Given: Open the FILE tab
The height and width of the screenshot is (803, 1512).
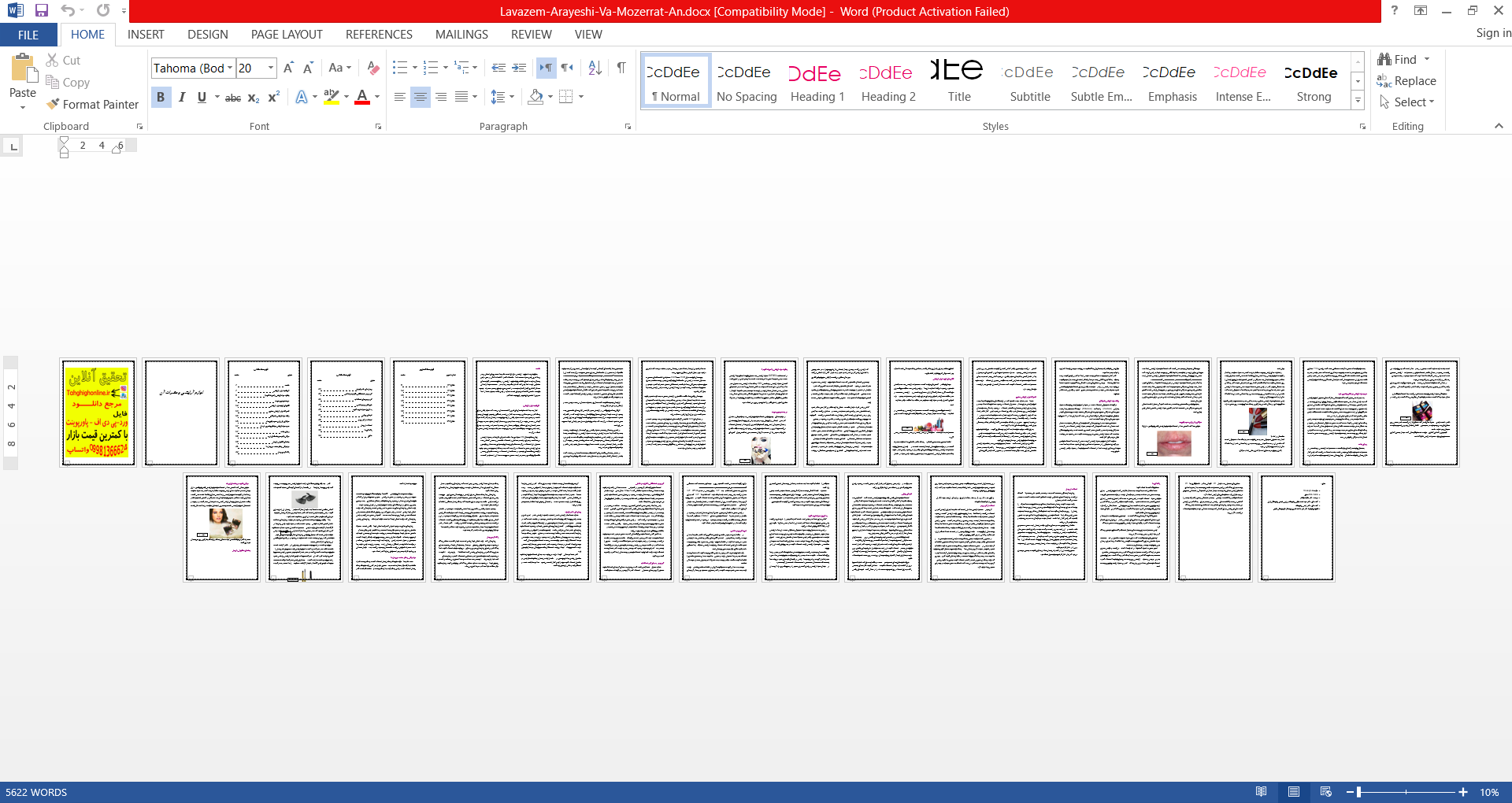Looking at the screenshot, I should pyautogui.click(x=28, y=35).
